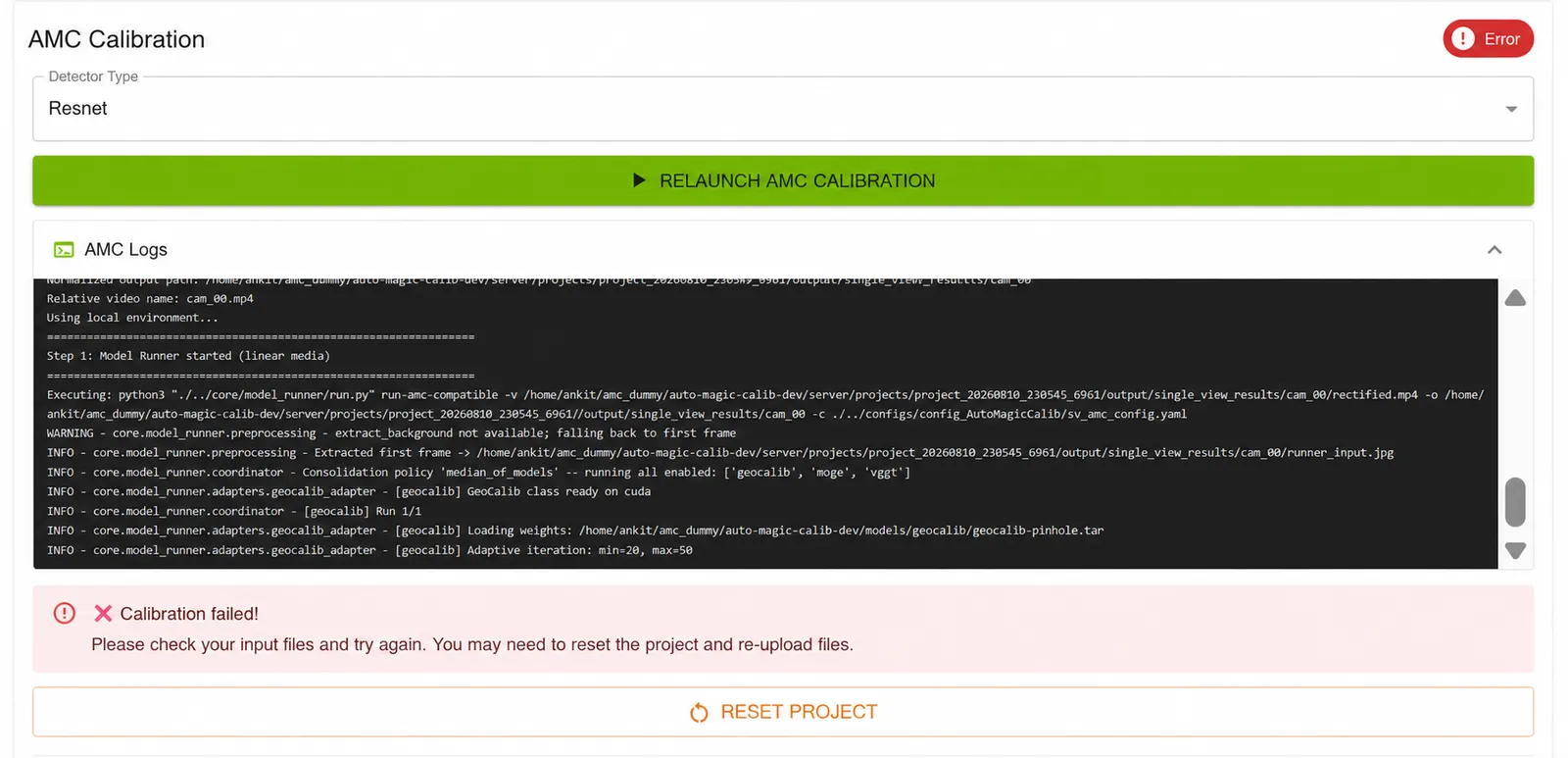
Task: Click the red Error status badge
Action: click(x=1488, y=39)
